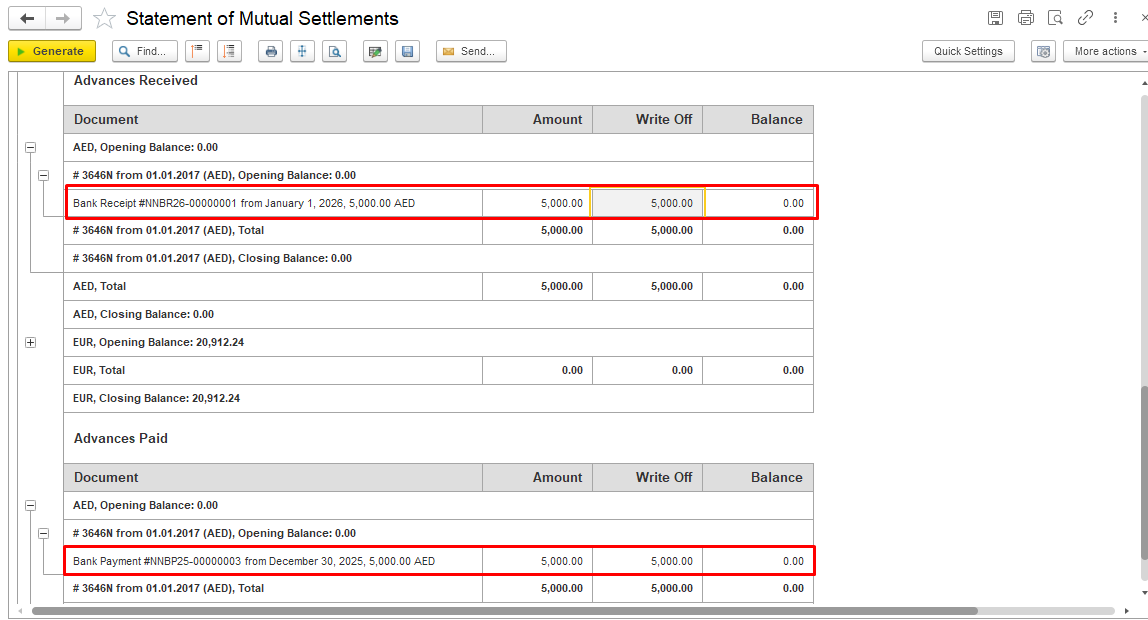Click '# 3646N ... Closing Balance: 0.00' row
The width and height of the screenshot is (1148, 620).
[x=439, y=258]
